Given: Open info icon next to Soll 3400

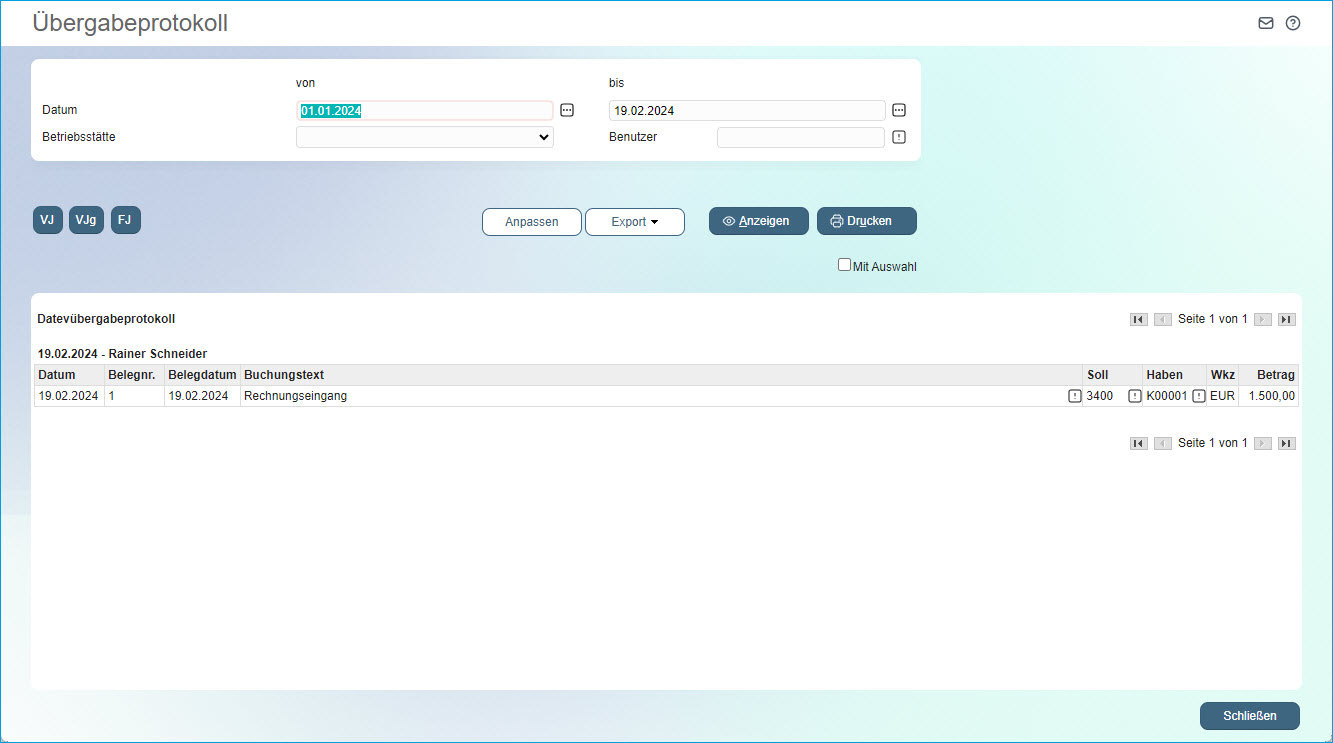Looking at the screenshot, I should (1135, 396).
